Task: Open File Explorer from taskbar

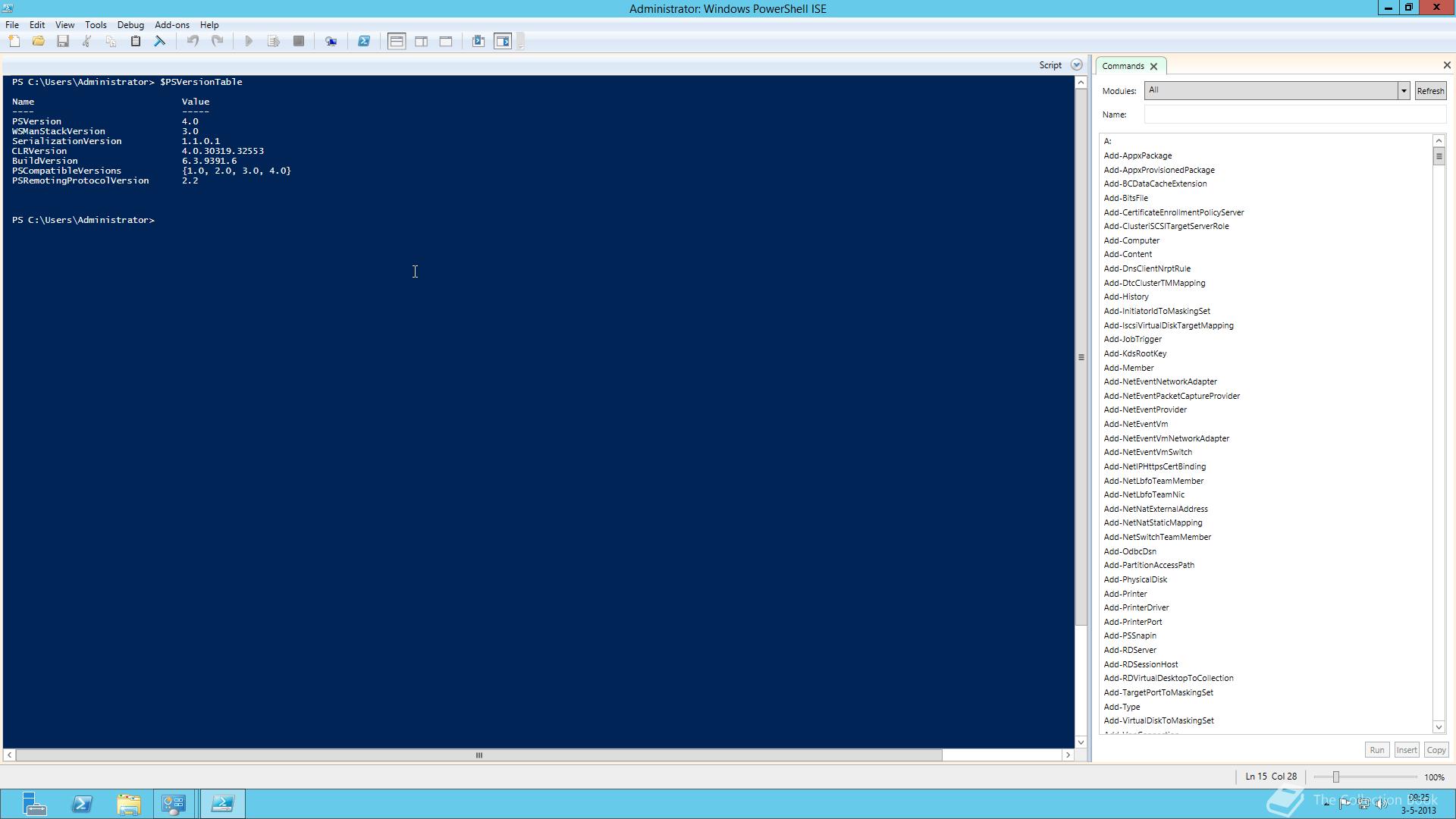Action: 129,804
